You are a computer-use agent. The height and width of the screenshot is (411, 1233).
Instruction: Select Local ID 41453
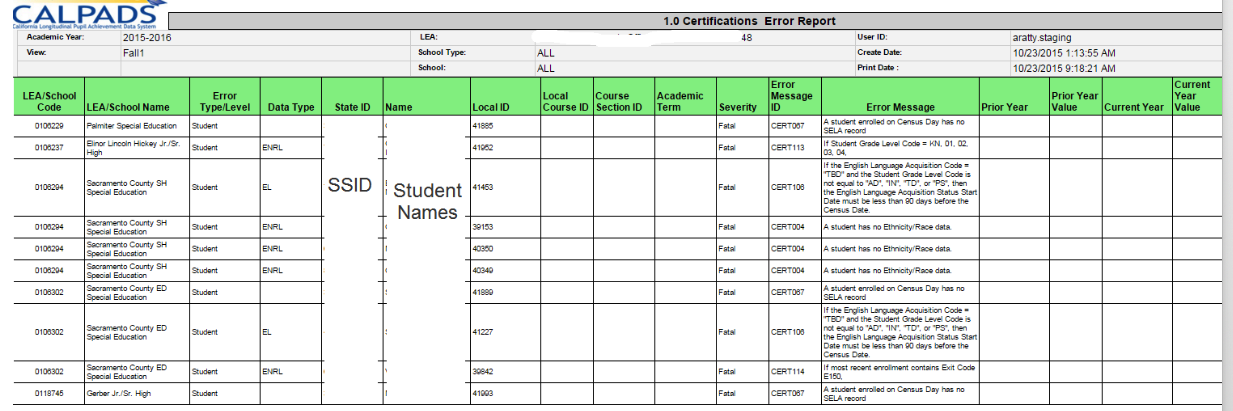pos(483,187)
